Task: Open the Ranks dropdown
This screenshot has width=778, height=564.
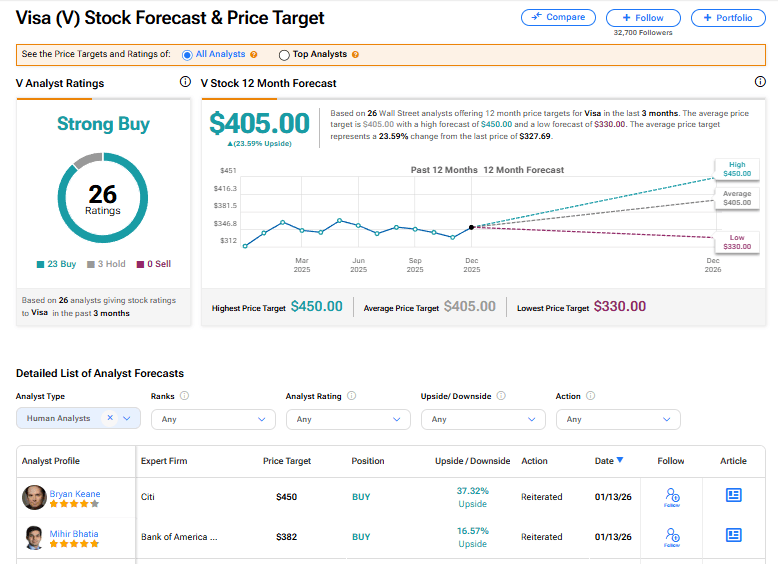Action: (213, 419)
